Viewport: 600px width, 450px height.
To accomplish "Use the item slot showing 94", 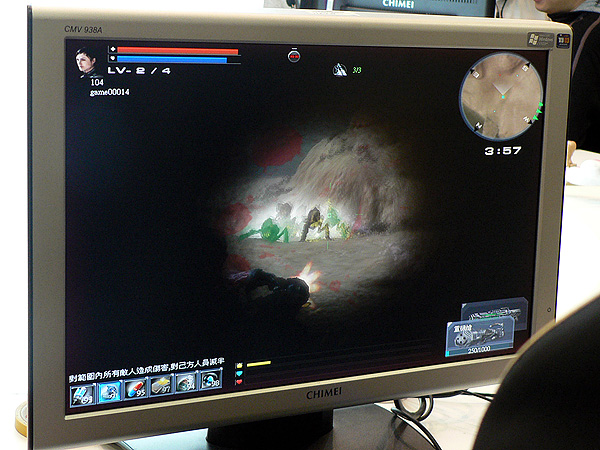I will [x=186, y=382].
